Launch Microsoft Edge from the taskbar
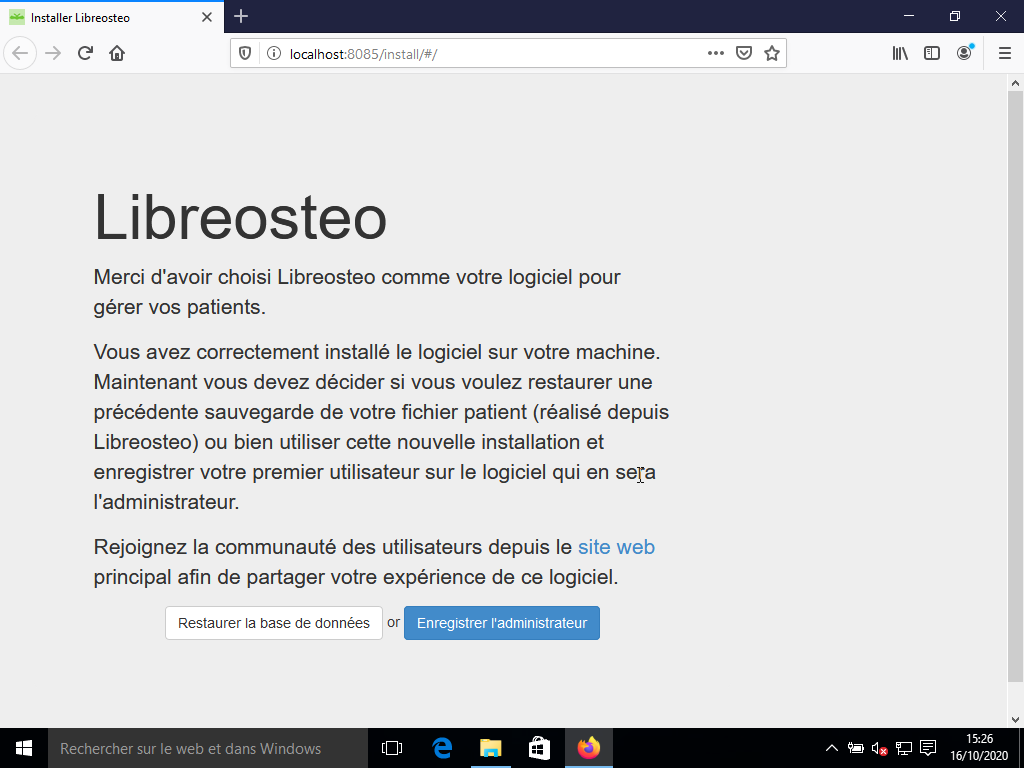The width and height of the screenshot is (1024, 768). pos(442,748)
